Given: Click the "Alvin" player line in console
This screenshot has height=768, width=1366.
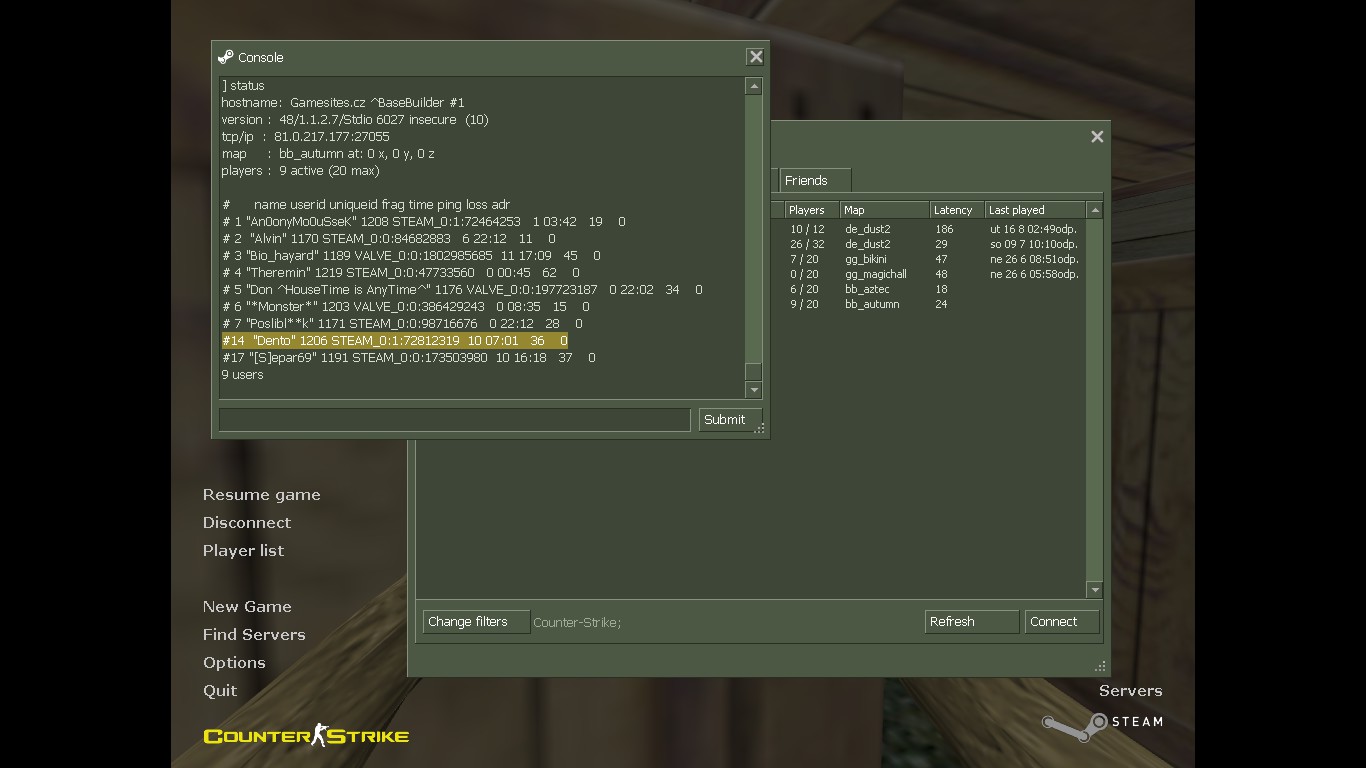Looking at the screenshot, I should pyautogui.click(x=388, y=239).
